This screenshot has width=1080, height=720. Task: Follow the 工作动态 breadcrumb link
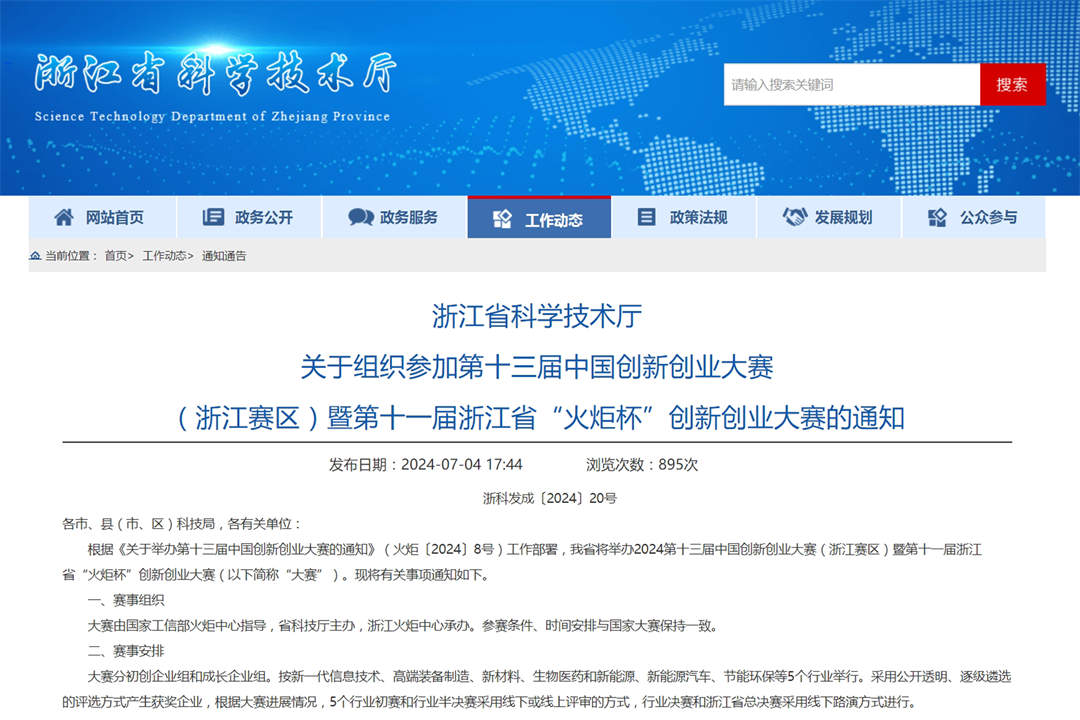tap(164, 256)
